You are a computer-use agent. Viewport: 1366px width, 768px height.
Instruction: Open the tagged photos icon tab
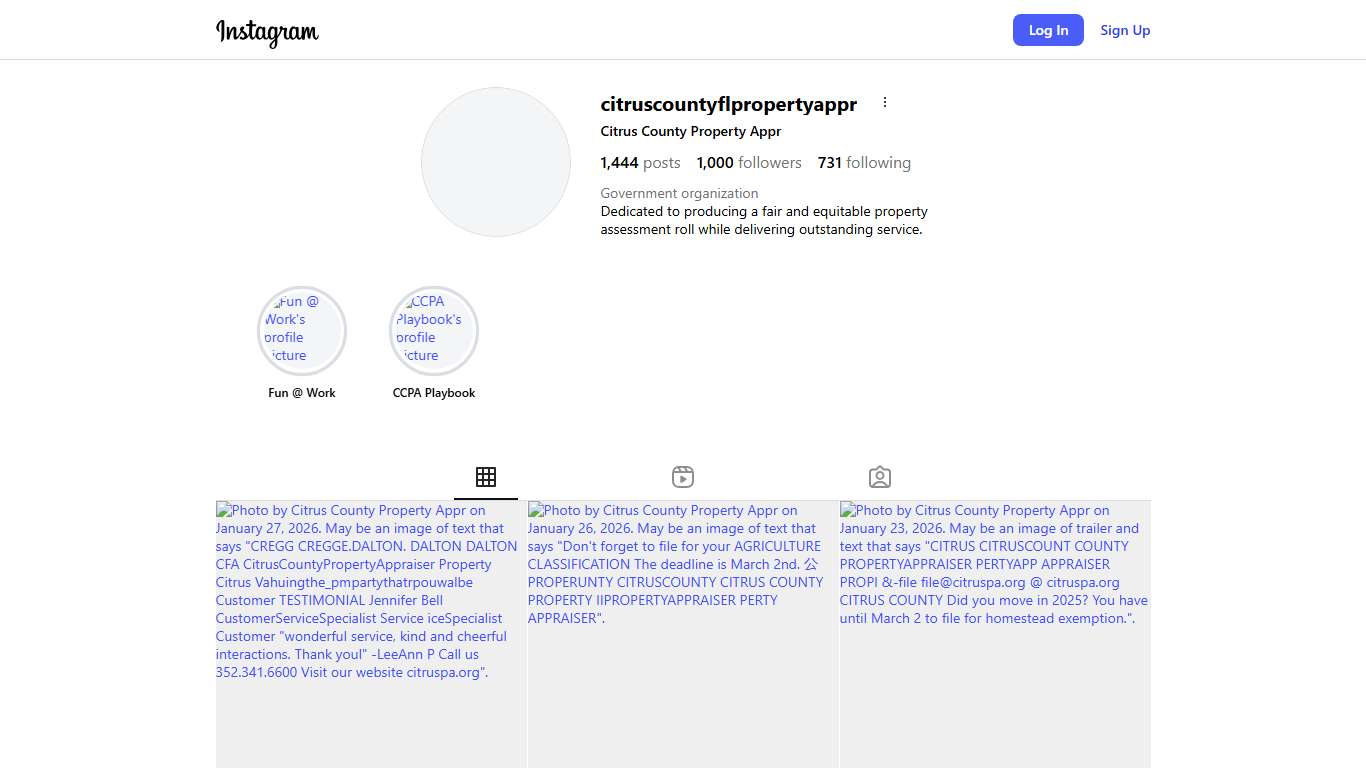pos(880,477)
